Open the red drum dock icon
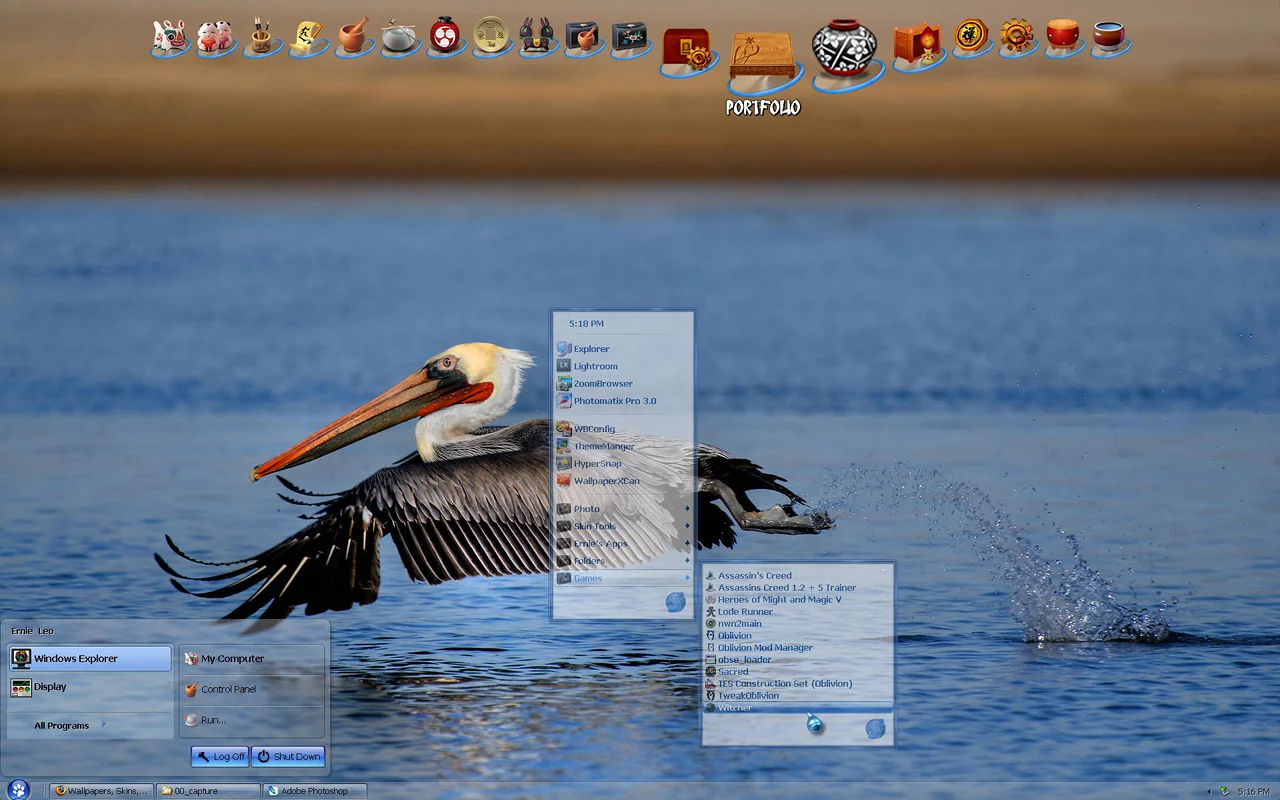This screenshot has height=800, width=1280. (x=1062, y=35)
